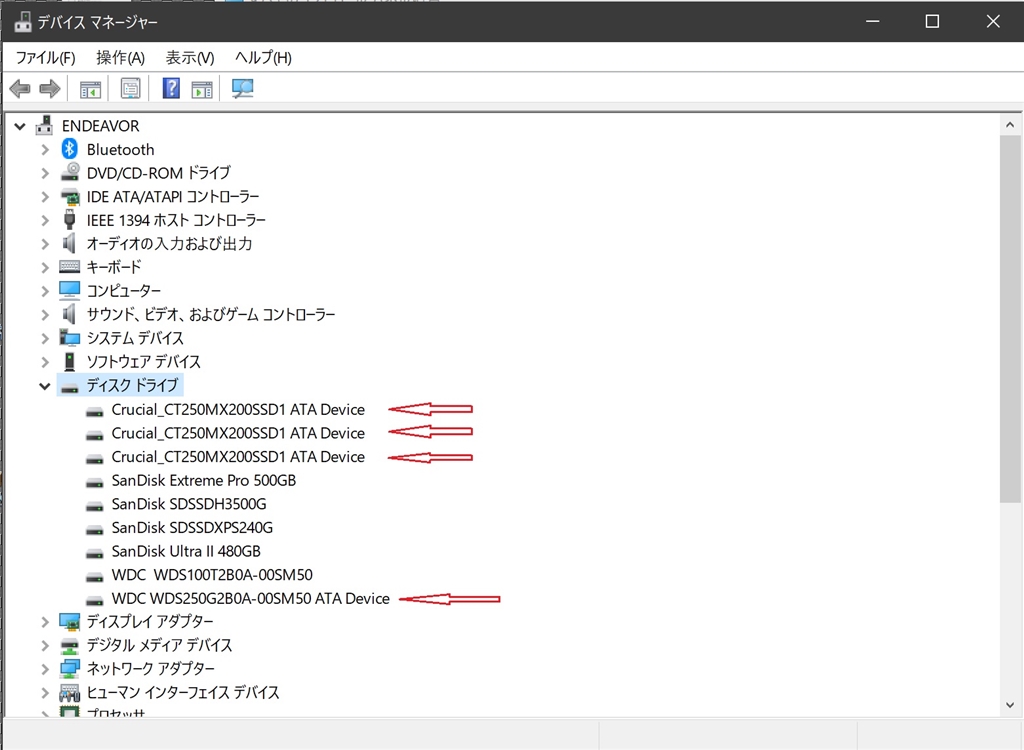The width and height of the screenshot is (1024, 750).
Task: Select the ディスク ドライブ category label
Action: click(132, 385)
